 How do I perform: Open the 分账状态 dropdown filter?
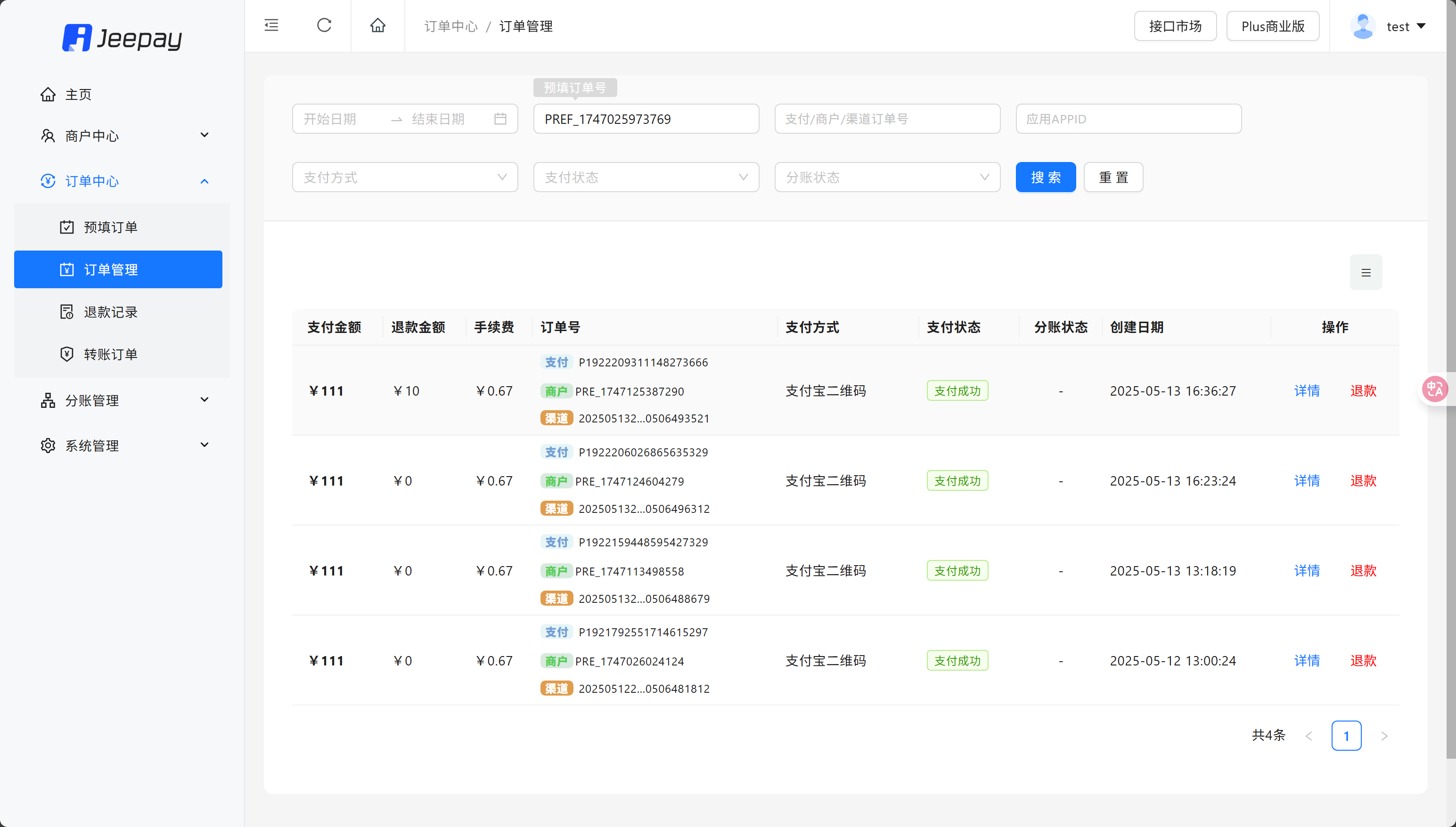886,177
